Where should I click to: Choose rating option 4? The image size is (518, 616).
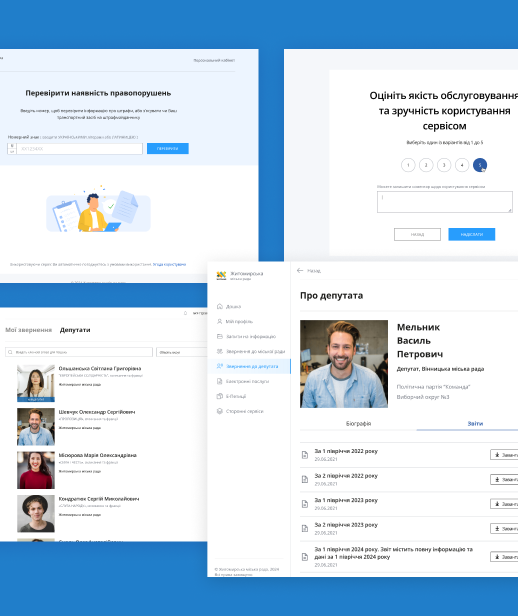[x=462, y=165]
